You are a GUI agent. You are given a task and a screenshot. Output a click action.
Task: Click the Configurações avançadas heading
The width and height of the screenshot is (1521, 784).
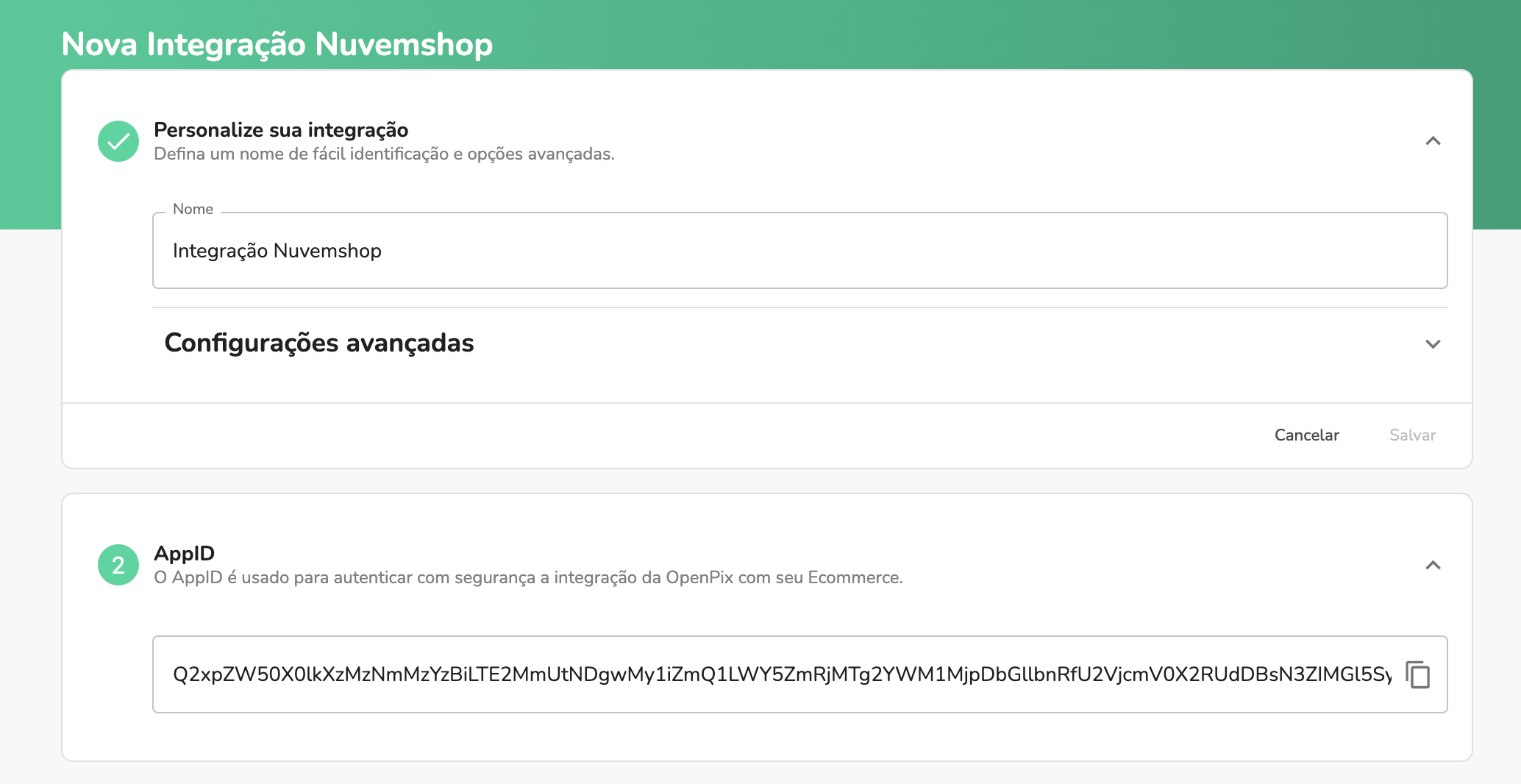(x=319, y=343)
